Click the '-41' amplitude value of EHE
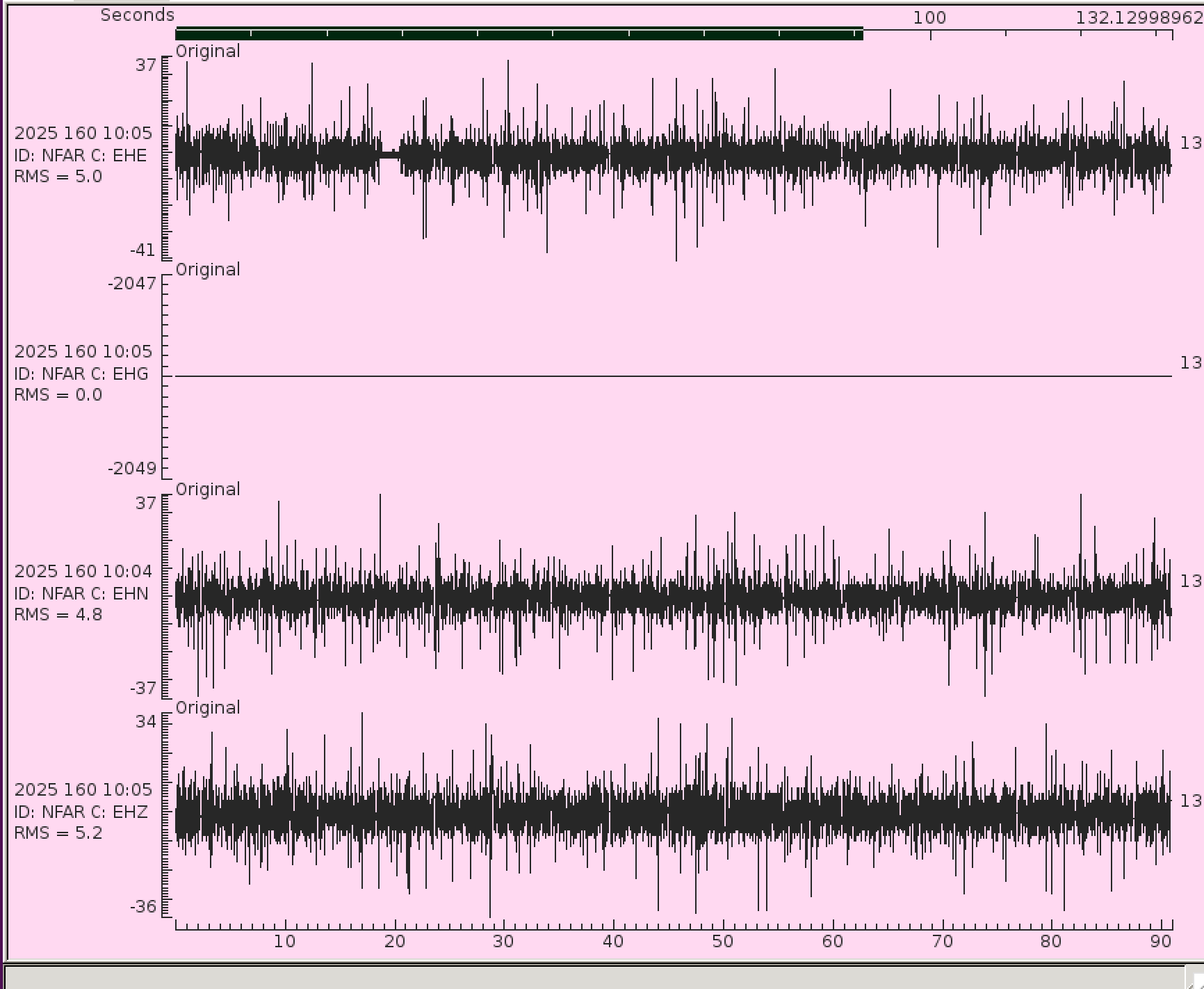The image size is (1204, 989). pos(143,250)
